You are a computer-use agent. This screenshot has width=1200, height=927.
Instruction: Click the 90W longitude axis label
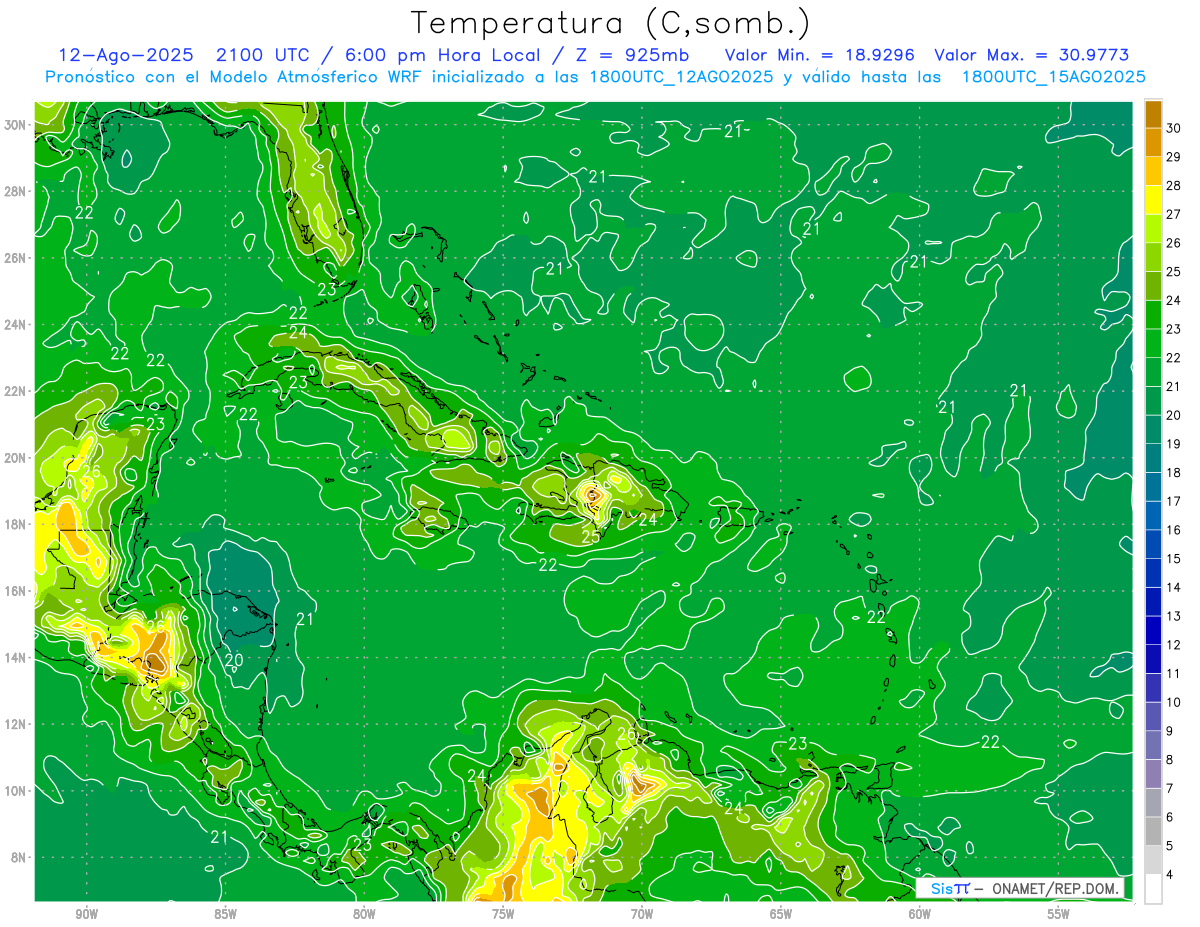86,914
